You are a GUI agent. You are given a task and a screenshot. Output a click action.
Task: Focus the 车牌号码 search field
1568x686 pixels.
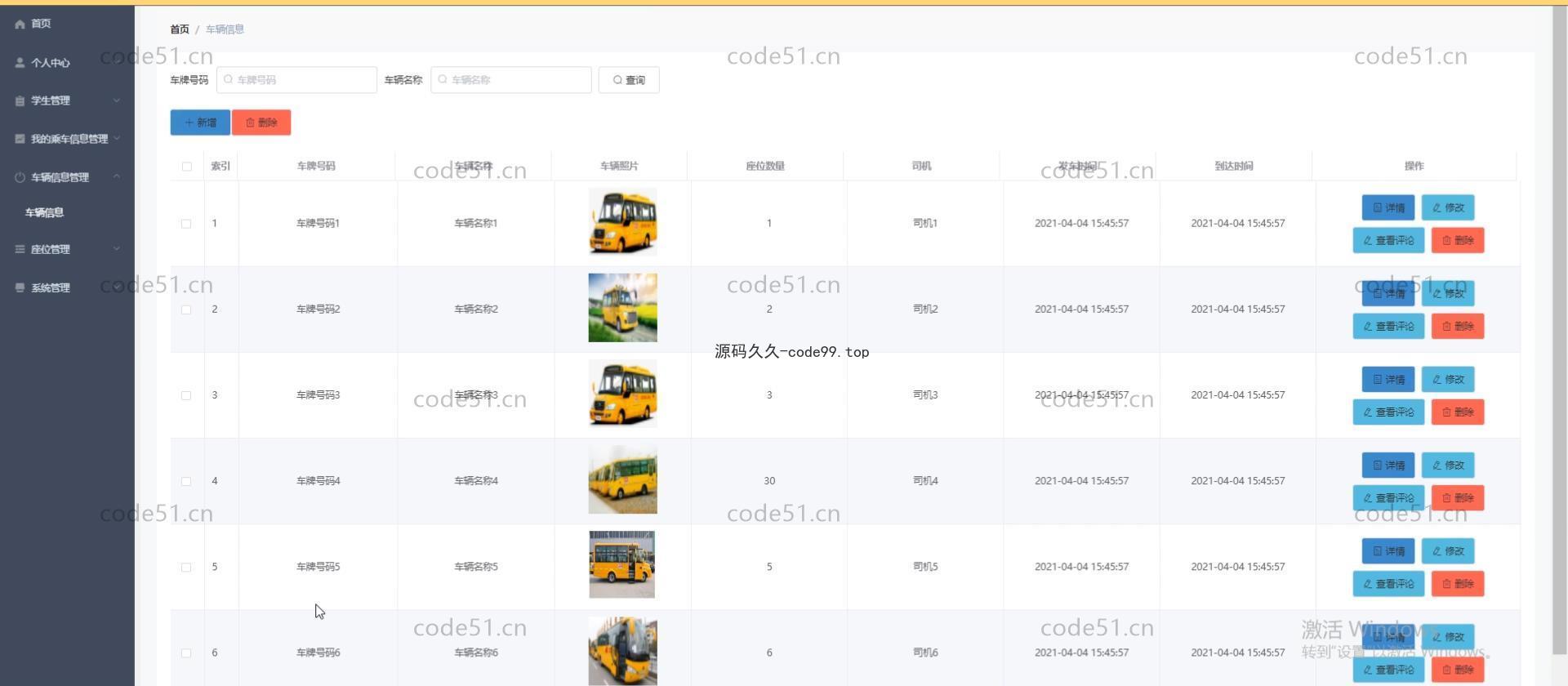click(x=296, y=80)
